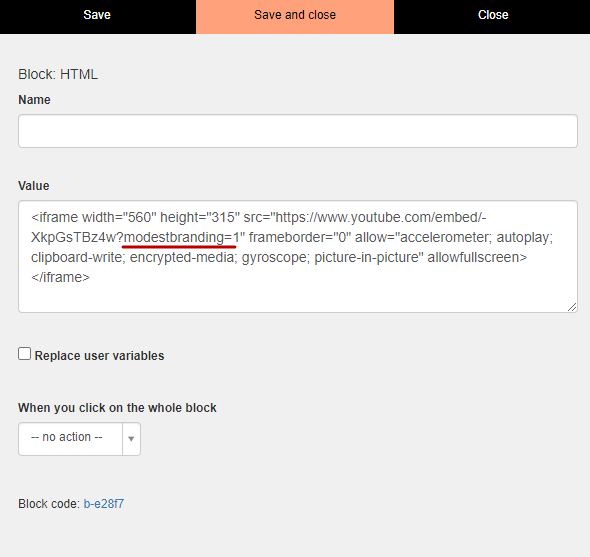Screen dimensions: 590x557
Task: Choose Save and close
Action: click(x=295, y=15)
